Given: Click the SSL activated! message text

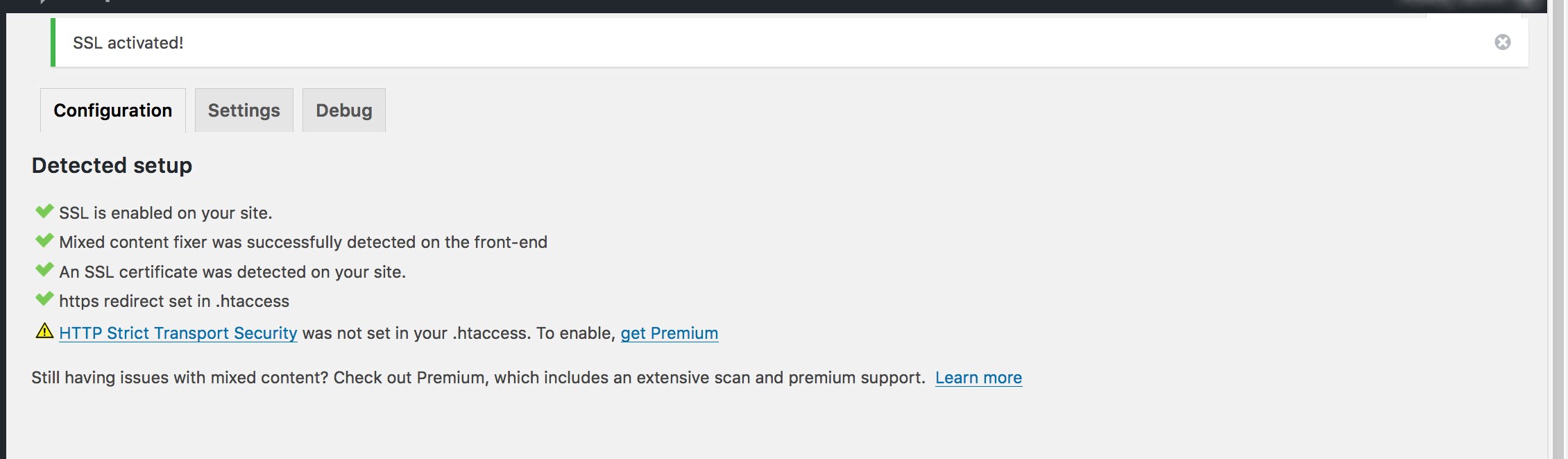Looking at the screenshot, I should pyautogui.click(x=128, y=43).
